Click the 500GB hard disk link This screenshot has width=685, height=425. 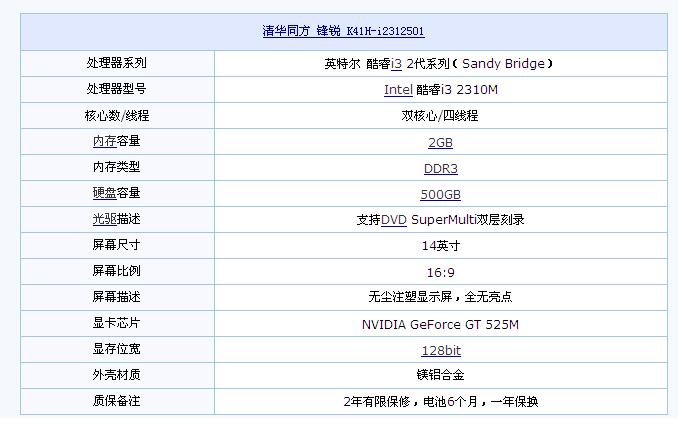[440, 194]
